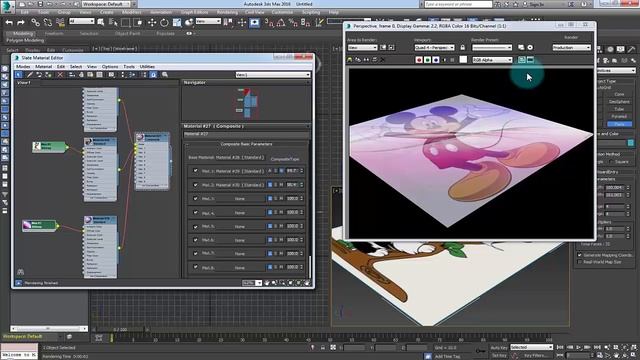Screen dimensions: 640x360
Task: Click the Mat. 1 amount value field
Action: coord(292,171)
